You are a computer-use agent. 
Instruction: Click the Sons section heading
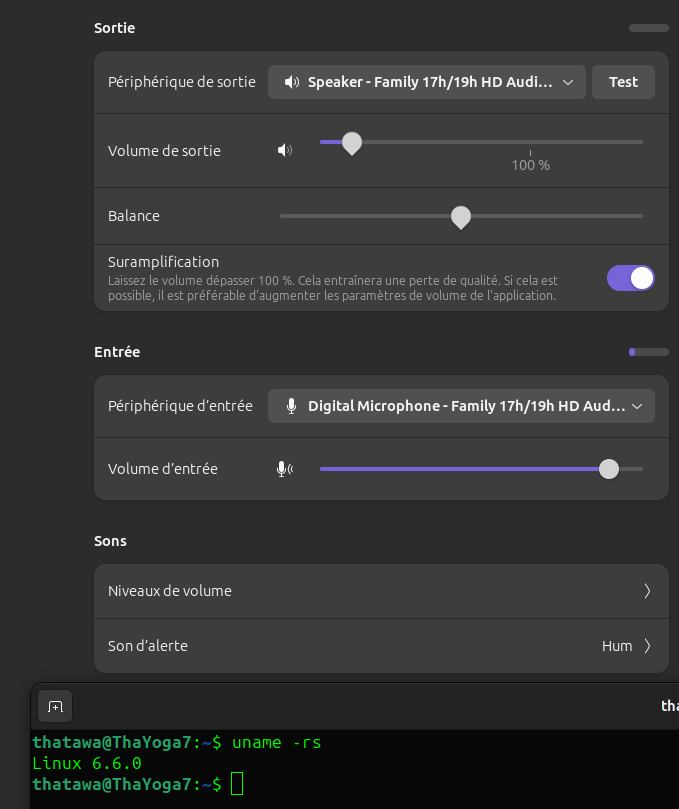click(x=110, y=541)
